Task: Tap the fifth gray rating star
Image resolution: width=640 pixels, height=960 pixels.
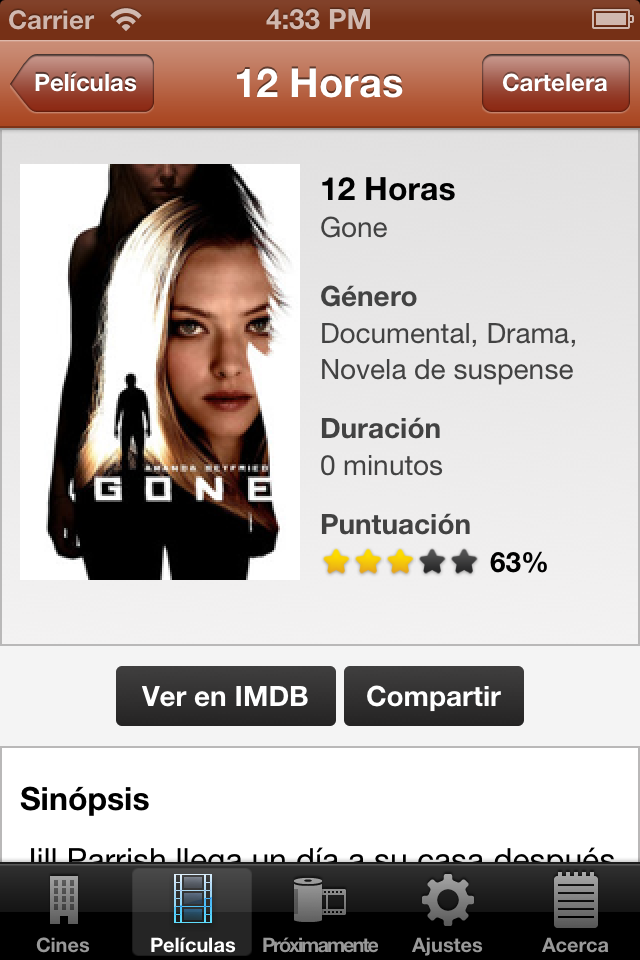Action: click(x=464, y=561)
